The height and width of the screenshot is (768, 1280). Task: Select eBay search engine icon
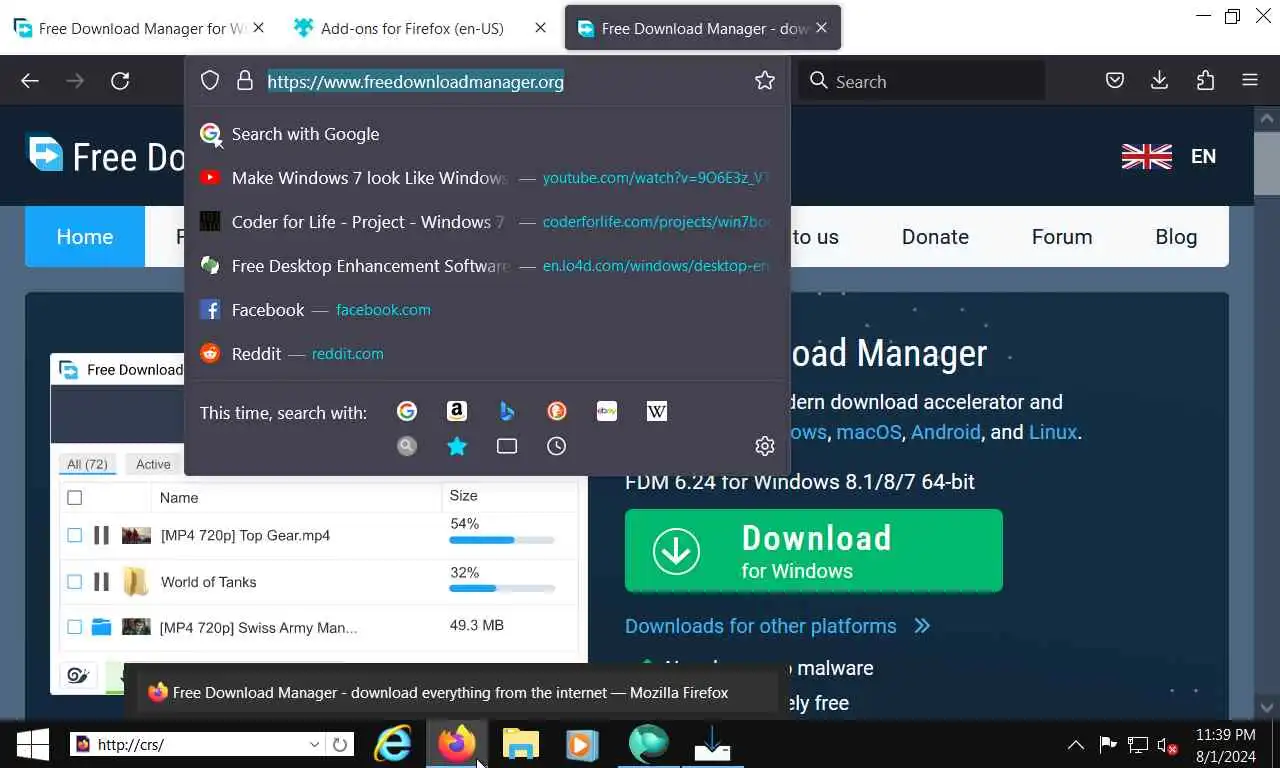point(607,411)
